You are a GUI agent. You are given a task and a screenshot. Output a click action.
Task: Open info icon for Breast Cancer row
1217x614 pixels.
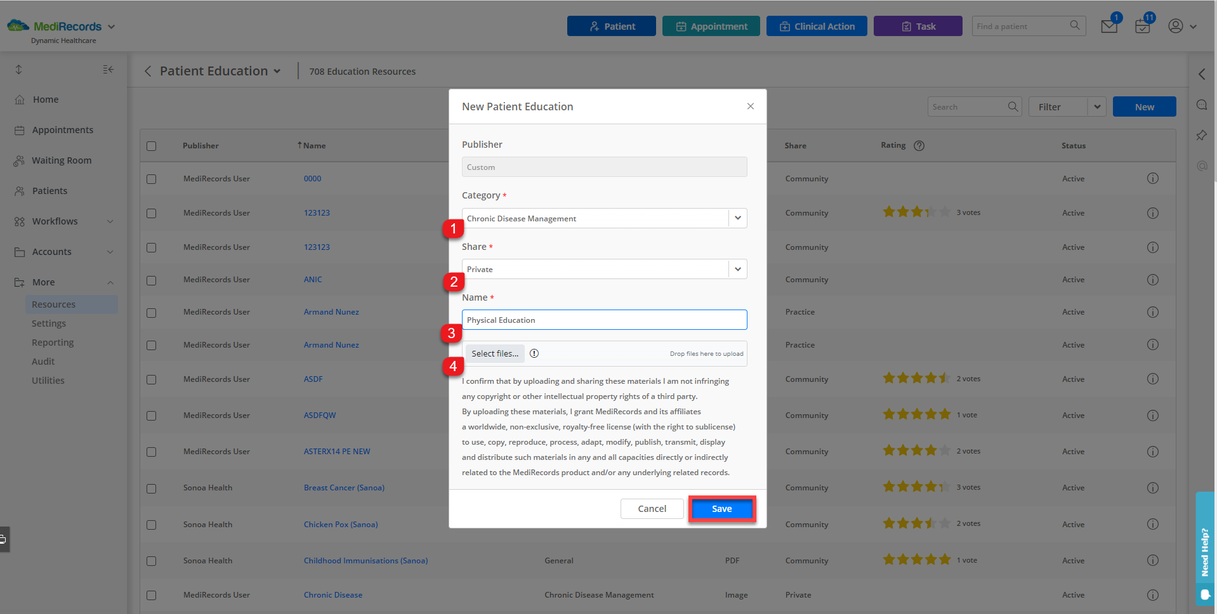1152,488
